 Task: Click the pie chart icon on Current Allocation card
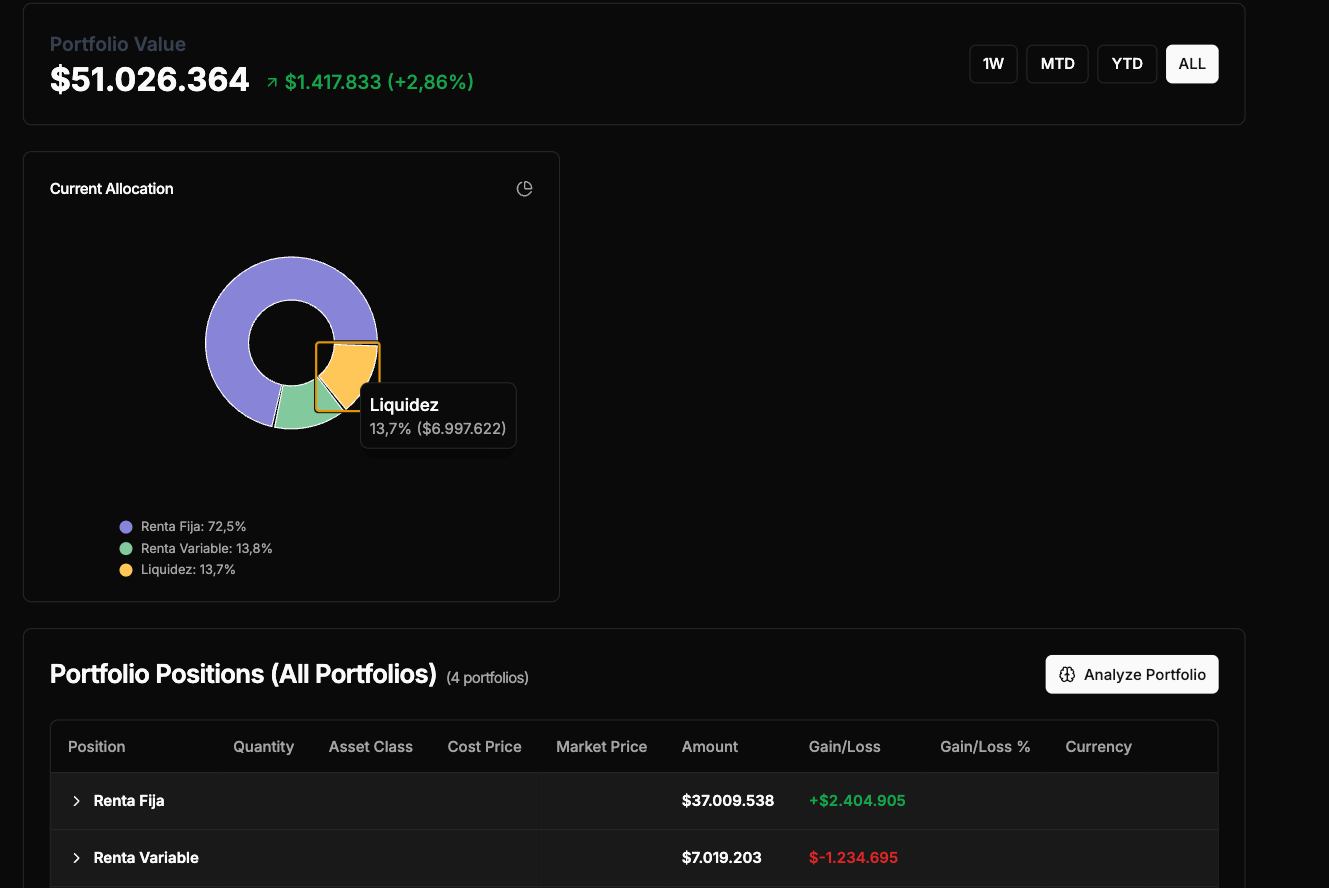pyautogui.click(x=524, y=188)
